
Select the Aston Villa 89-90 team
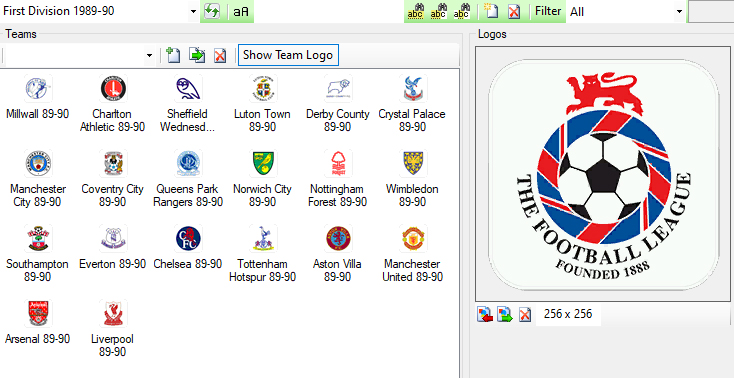(338, 253)
